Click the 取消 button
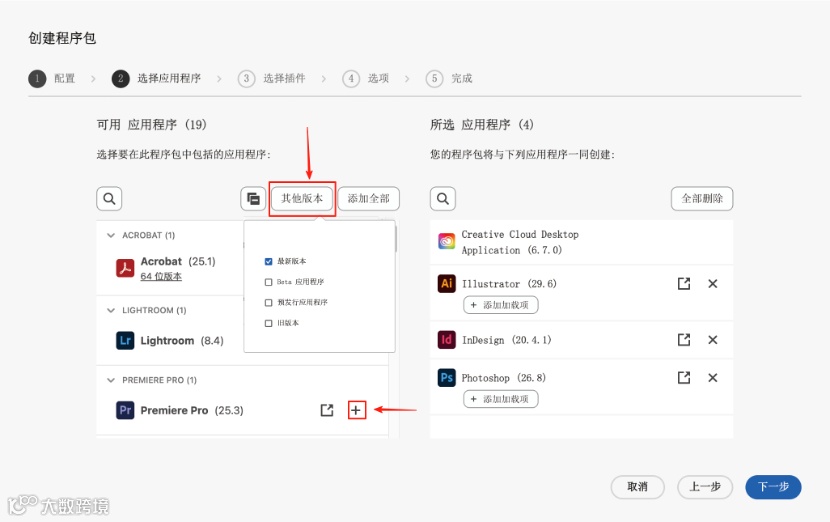 click(x=637, y=487)
